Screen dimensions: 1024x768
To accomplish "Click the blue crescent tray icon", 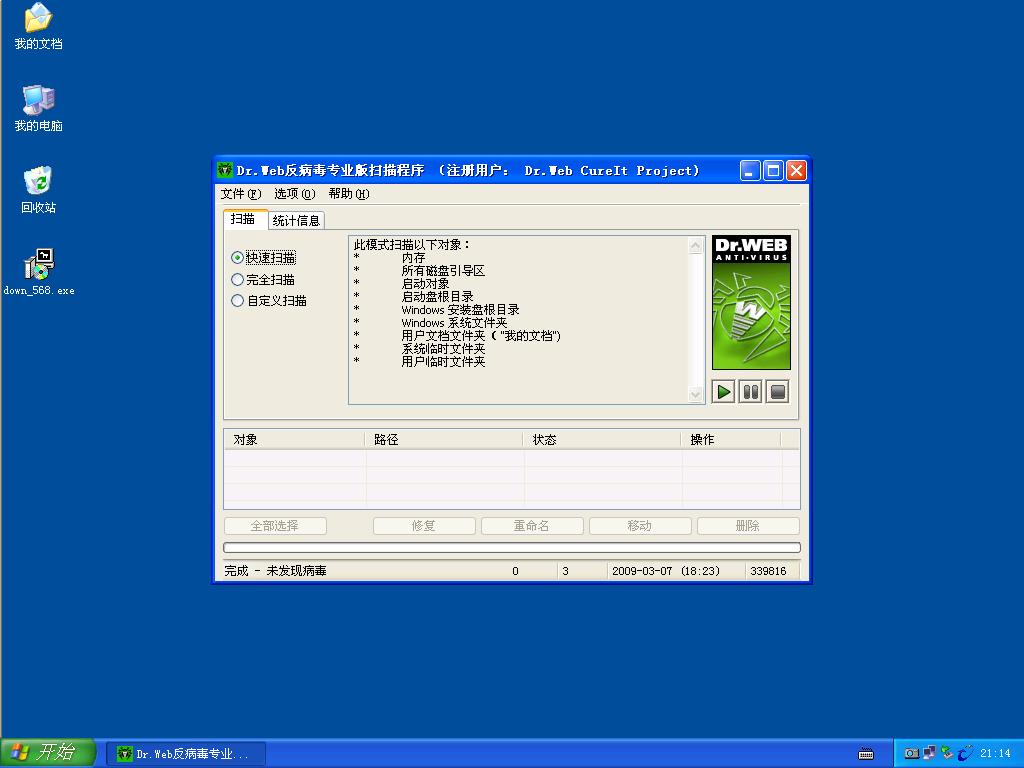I will click(x=965, y=754).
